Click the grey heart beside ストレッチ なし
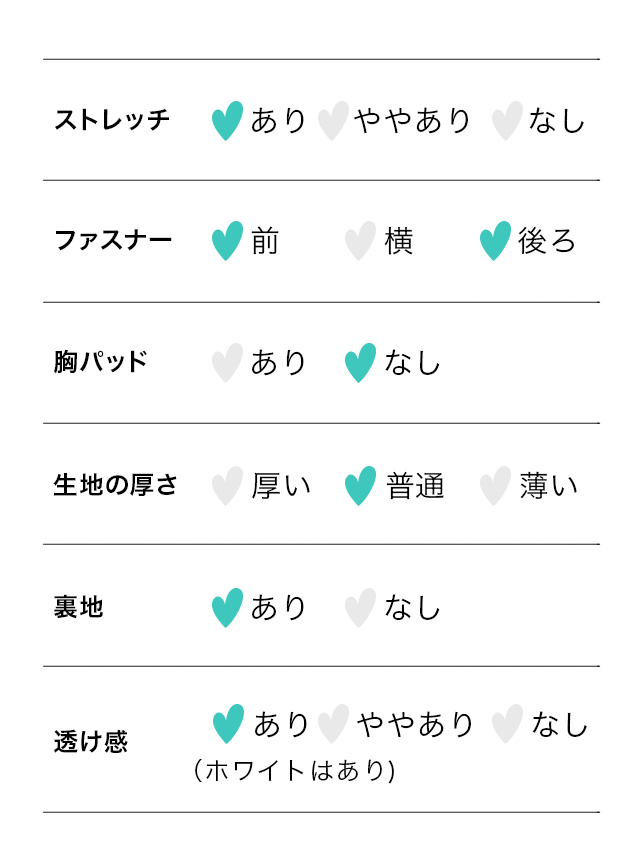This screenshot has width=640, height=854. (x=507, y=121)
